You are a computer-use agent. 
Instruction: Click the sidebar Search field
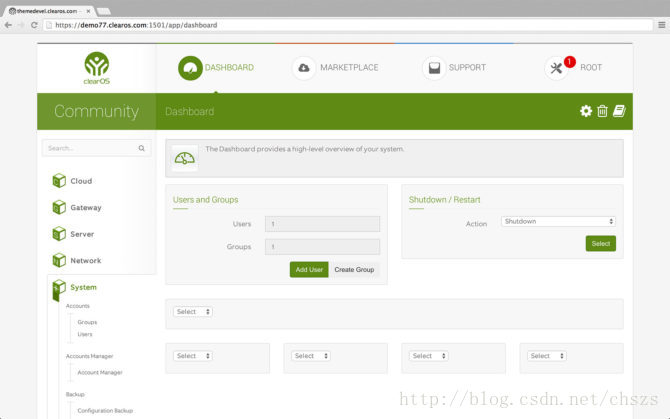click(x=97, y=148)
